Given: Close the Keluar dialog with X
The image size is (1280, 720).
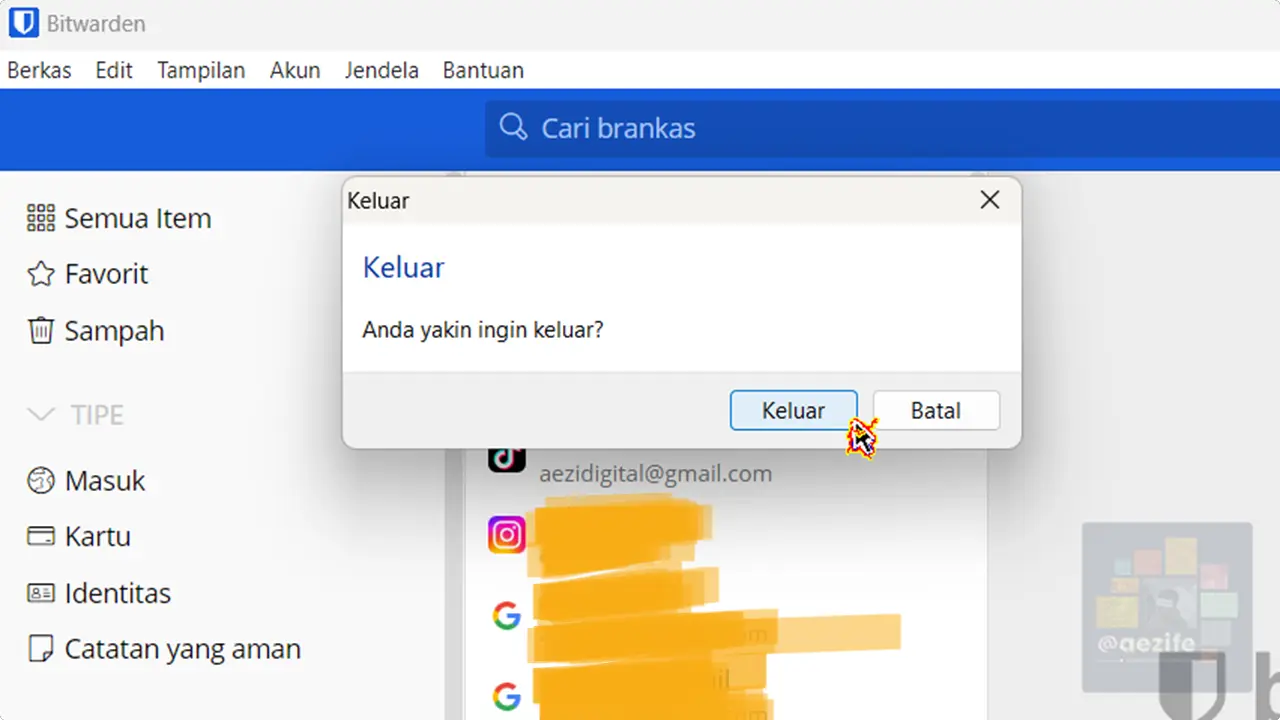Looking at the screenshot, I should click(x=990, y=200).
